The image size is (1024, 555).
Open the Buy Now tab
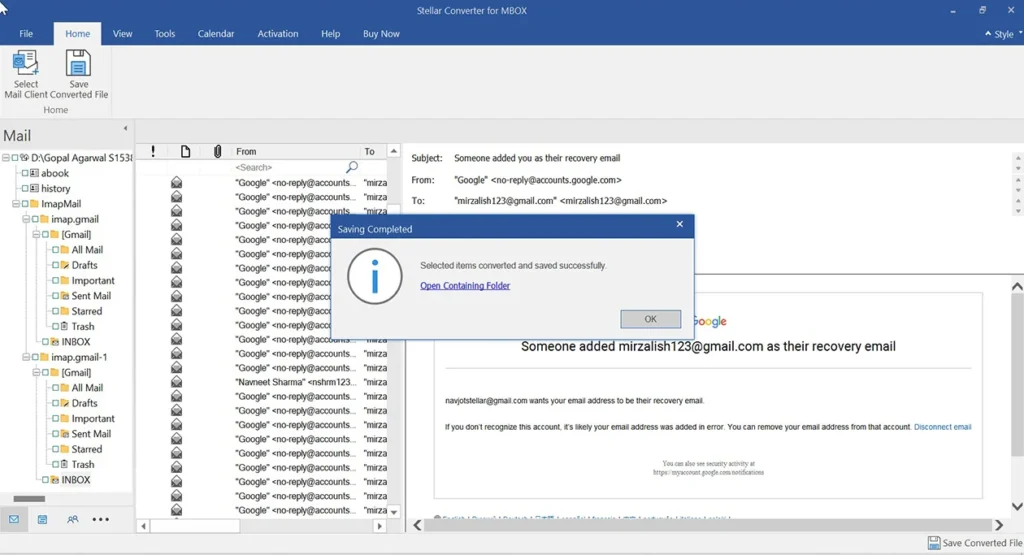pos(381,34)
